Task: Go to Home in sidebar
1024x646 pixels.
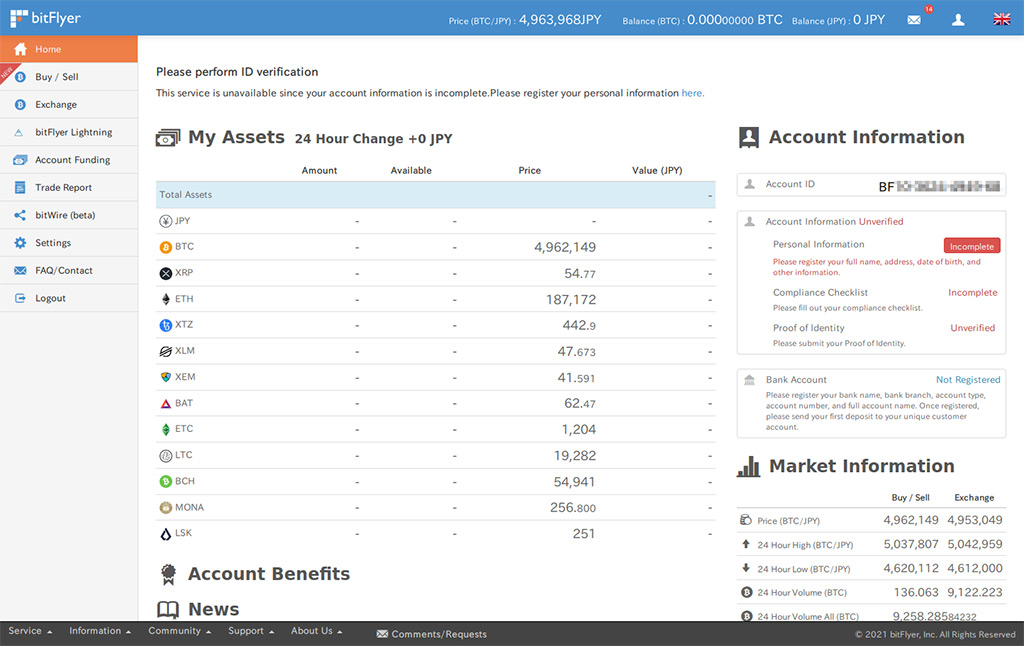Action: tap(69, 49)
